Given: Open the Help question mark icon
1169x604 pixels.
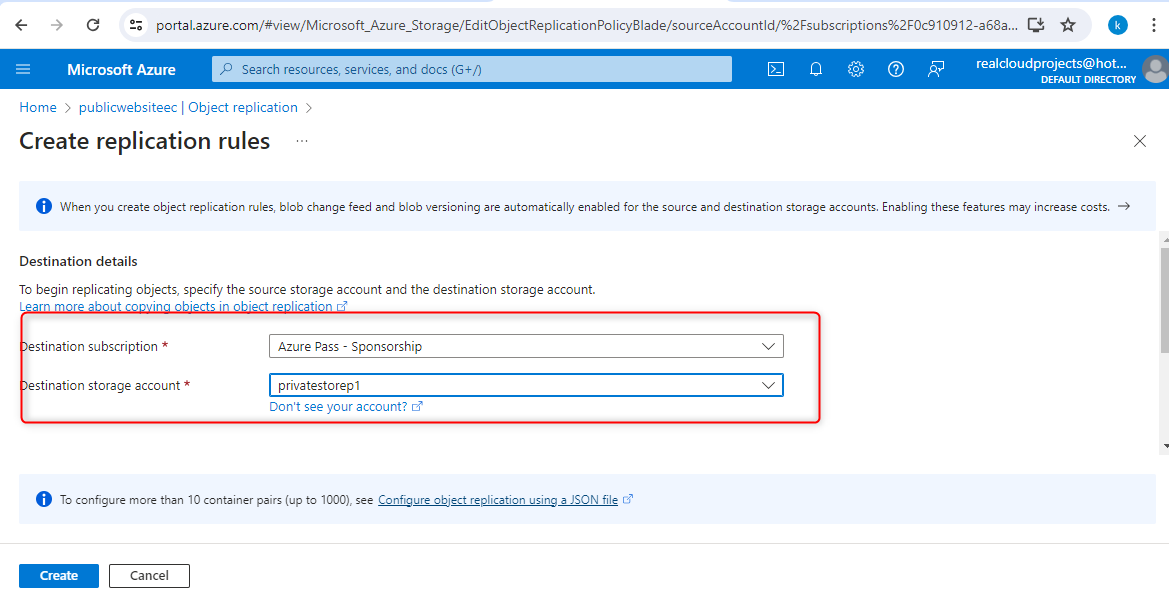Looking at the screenshot, I should (896, 69).
